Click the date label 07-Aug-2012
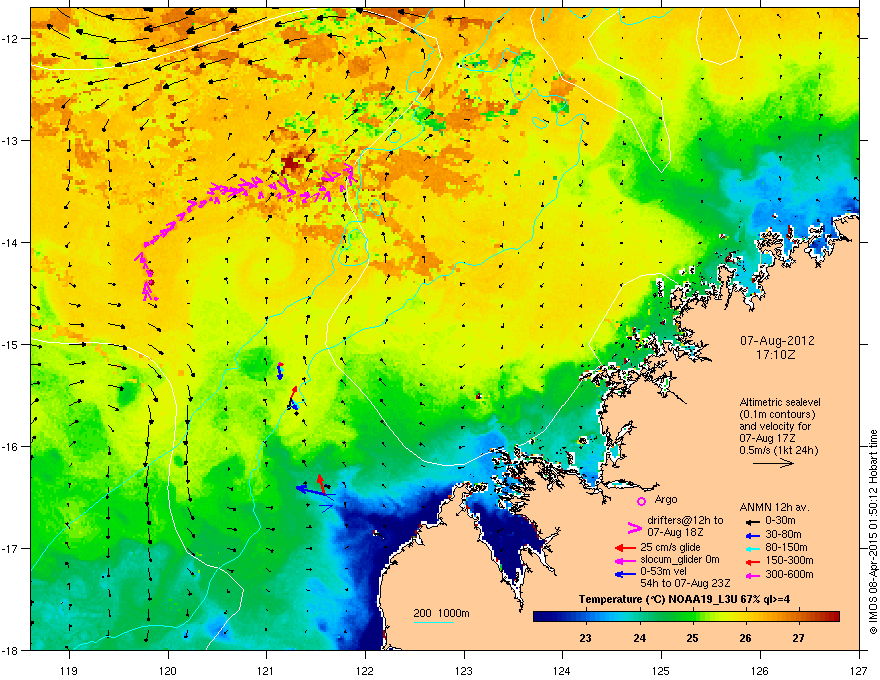This screenshot has width=880, height=680. (x=777, y=341)
